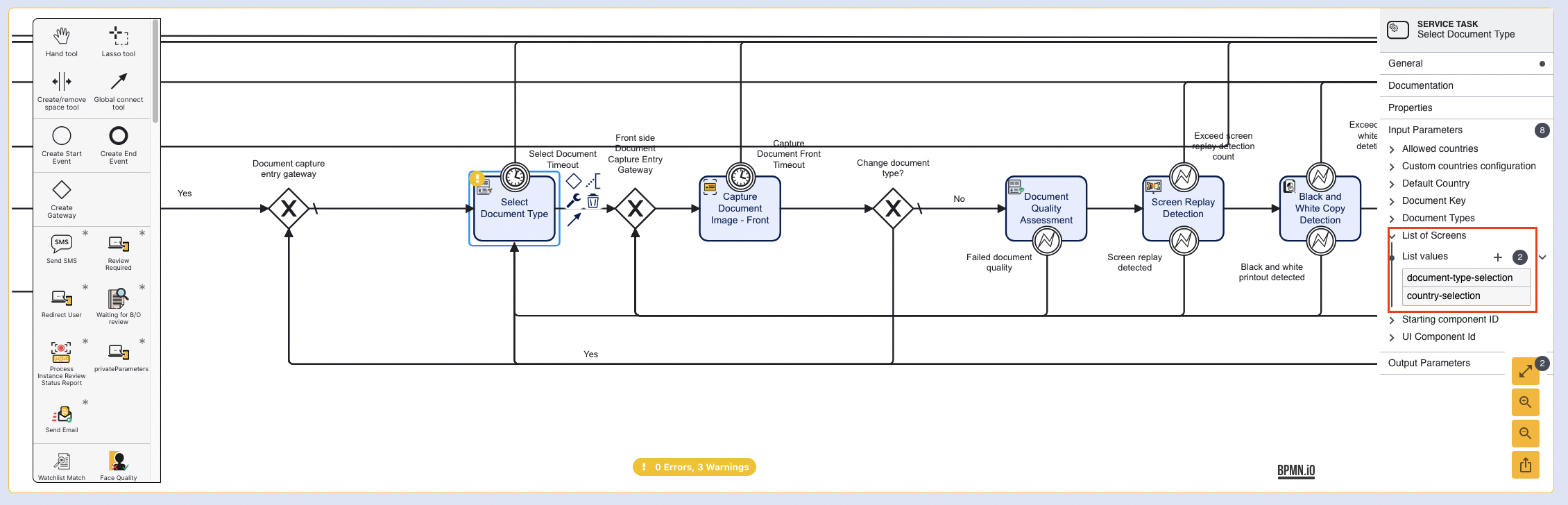Click the zoom out magnifier button
Viewport: 1568px width, 505px height.
pos(1525,434)
